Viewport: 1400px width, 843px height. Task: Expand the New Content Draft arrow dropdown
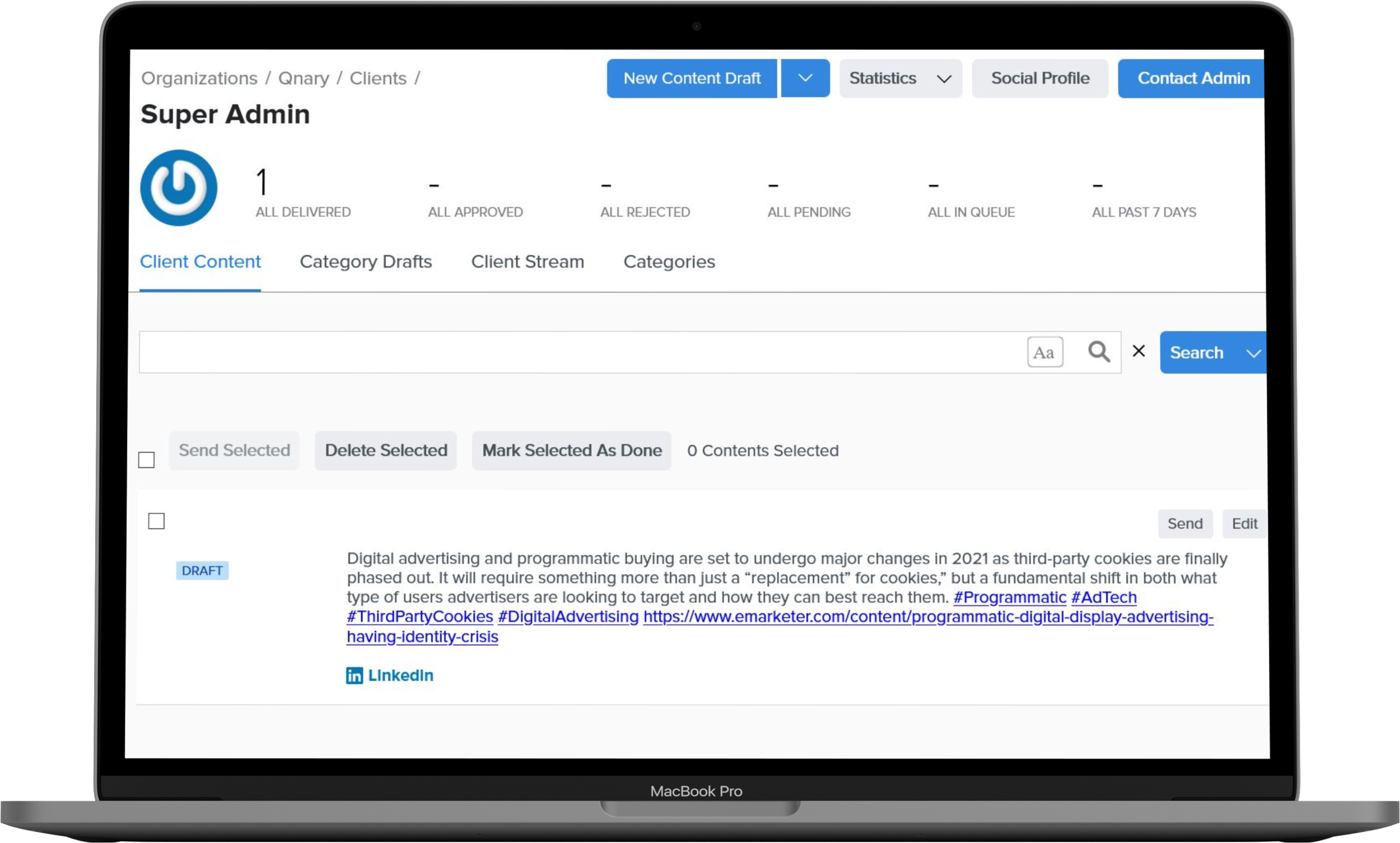805,78
